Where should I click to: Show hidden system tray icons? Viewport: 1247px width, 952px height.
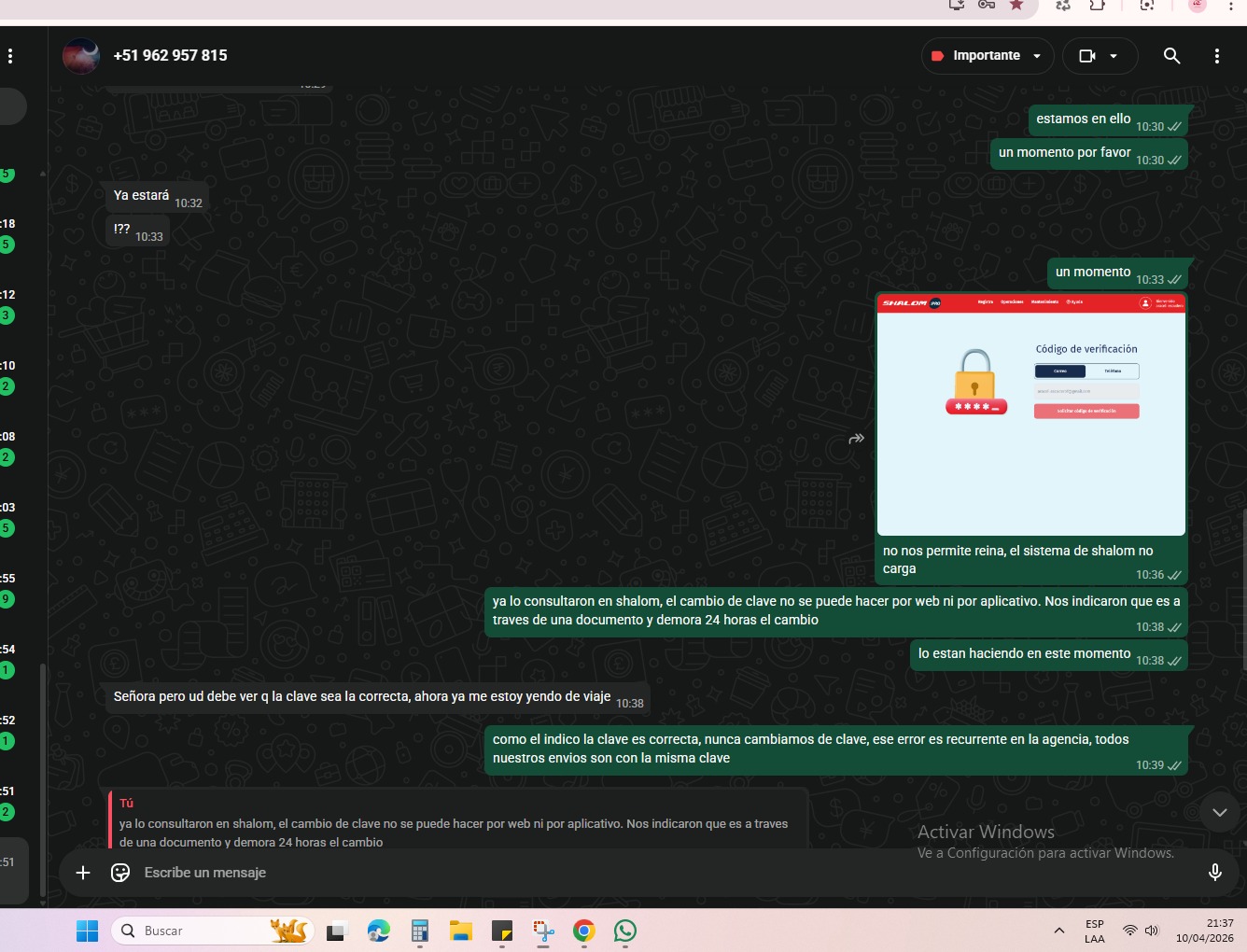click(x=1058, y=931)
